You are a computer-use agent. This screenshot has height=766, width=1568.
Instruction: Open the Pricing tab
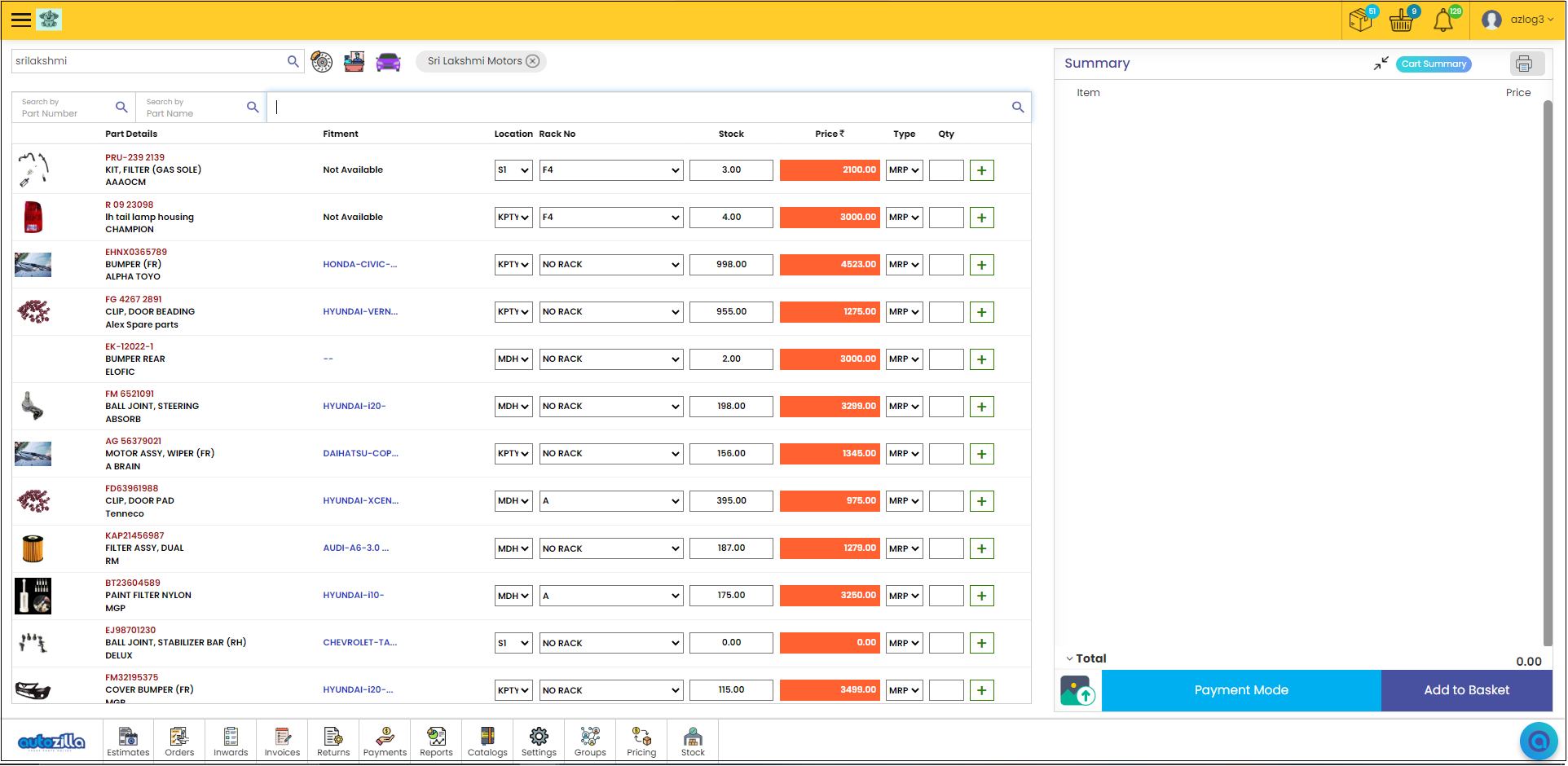click(x=641, y=742)
